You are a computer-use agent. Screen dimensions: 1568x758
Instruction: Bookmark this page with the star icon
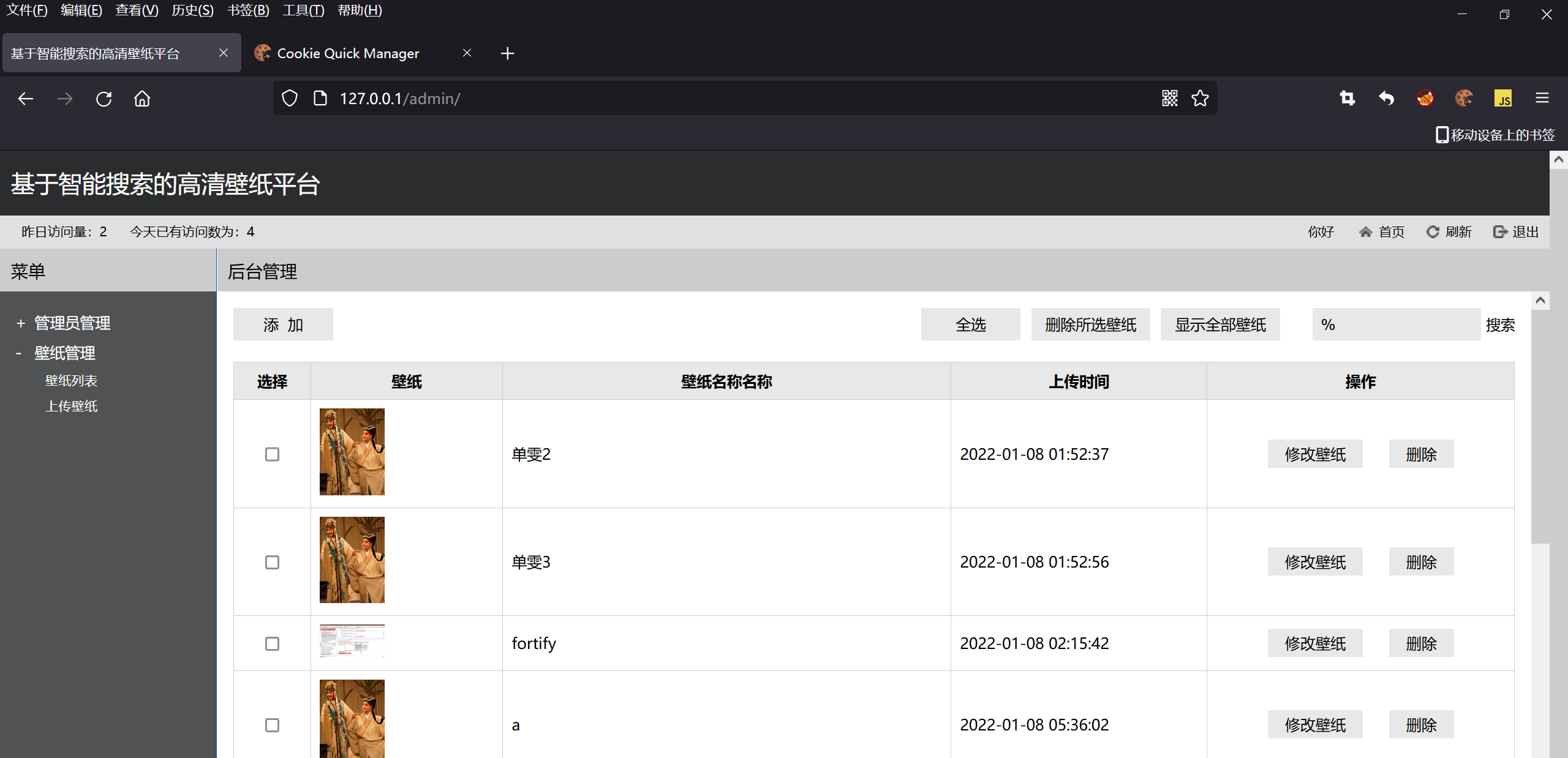[1200, 98]
